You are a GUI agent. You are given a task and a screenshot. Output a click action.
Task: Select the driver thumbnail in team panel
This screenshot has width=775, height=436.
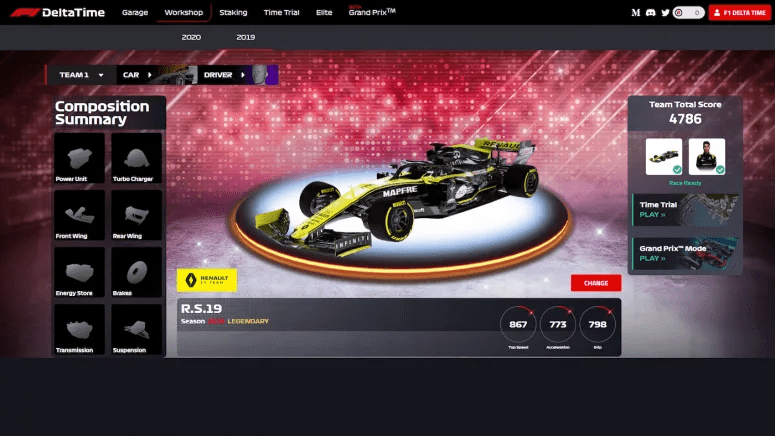point(707,157)
